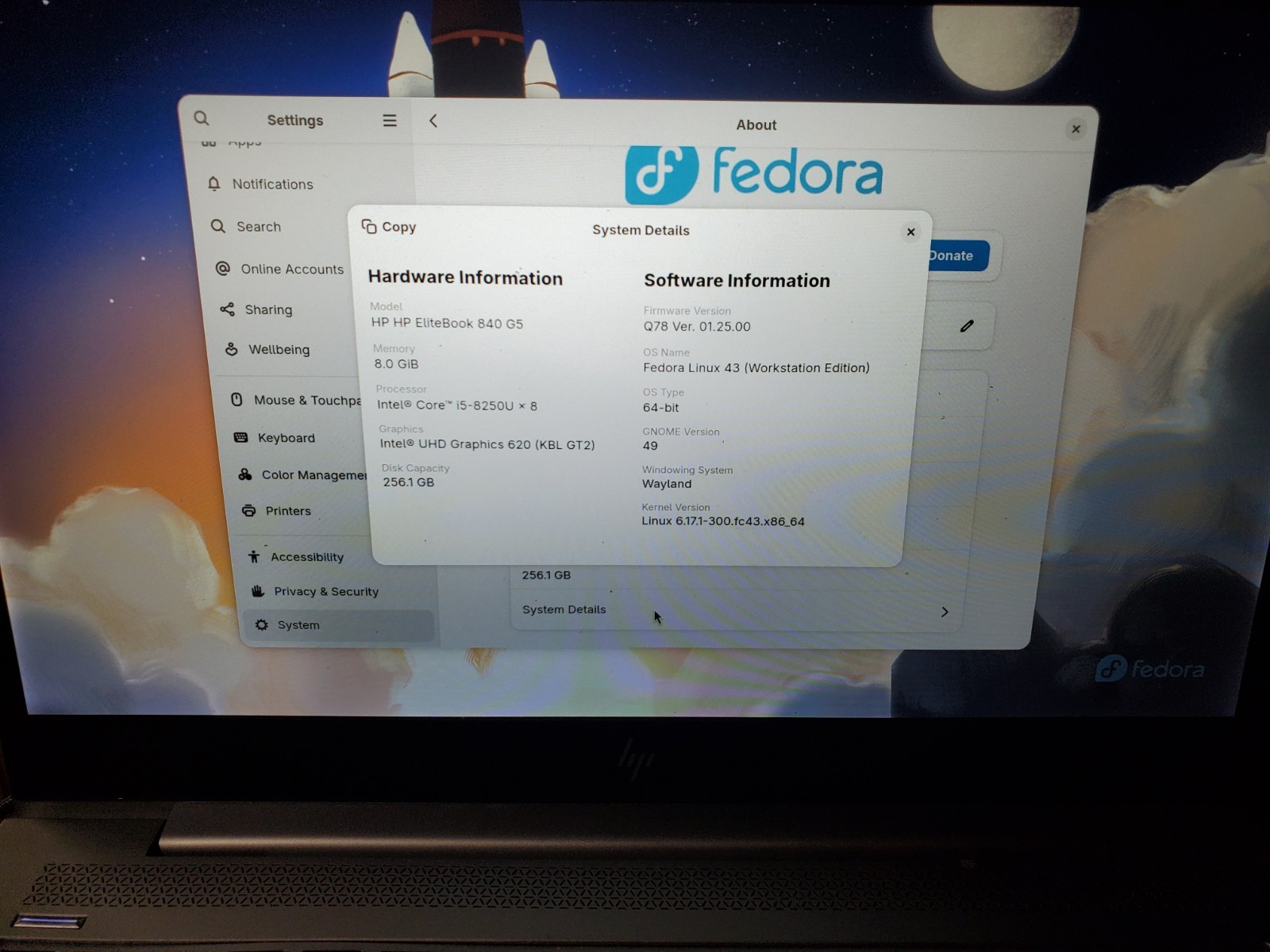
Task: Open the Settings hamburger menu
Action: pos(390,121)
